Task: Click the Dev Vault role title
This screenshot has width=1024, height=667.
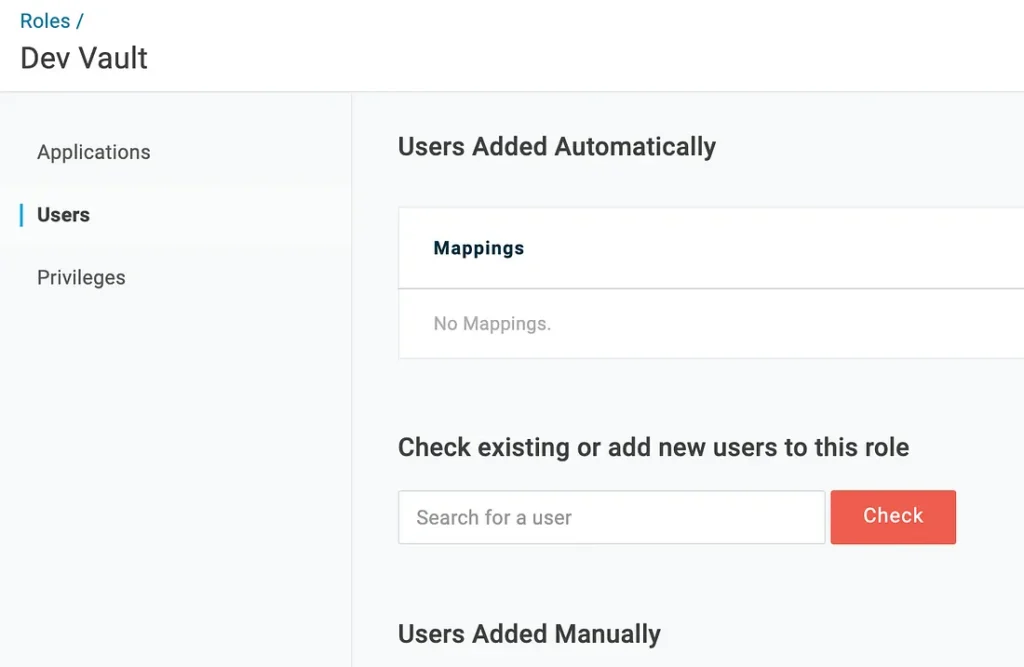Action: (x=84, y=58)
